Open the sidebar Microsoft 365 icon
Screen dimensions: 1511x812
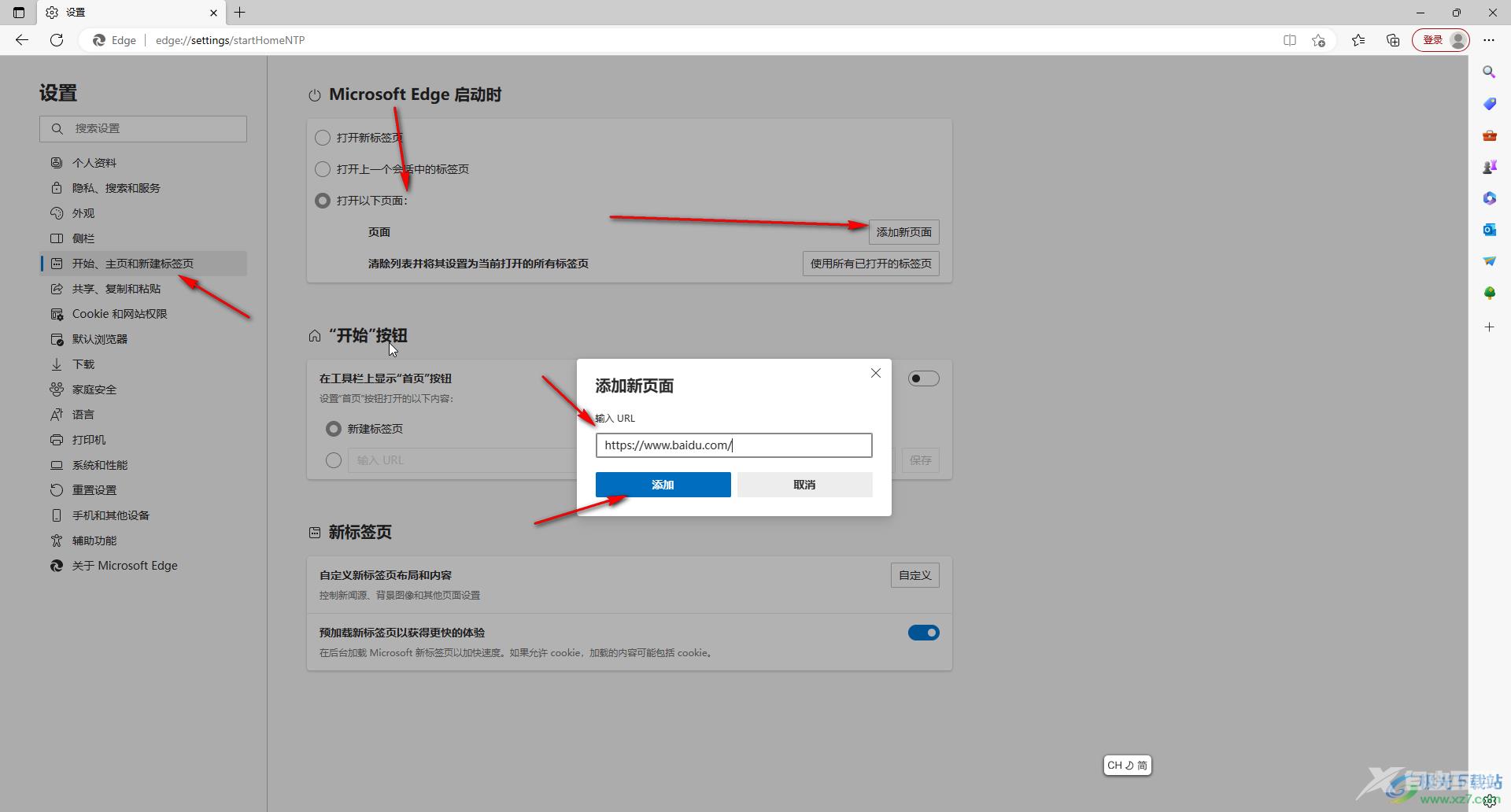[1489, 198]
